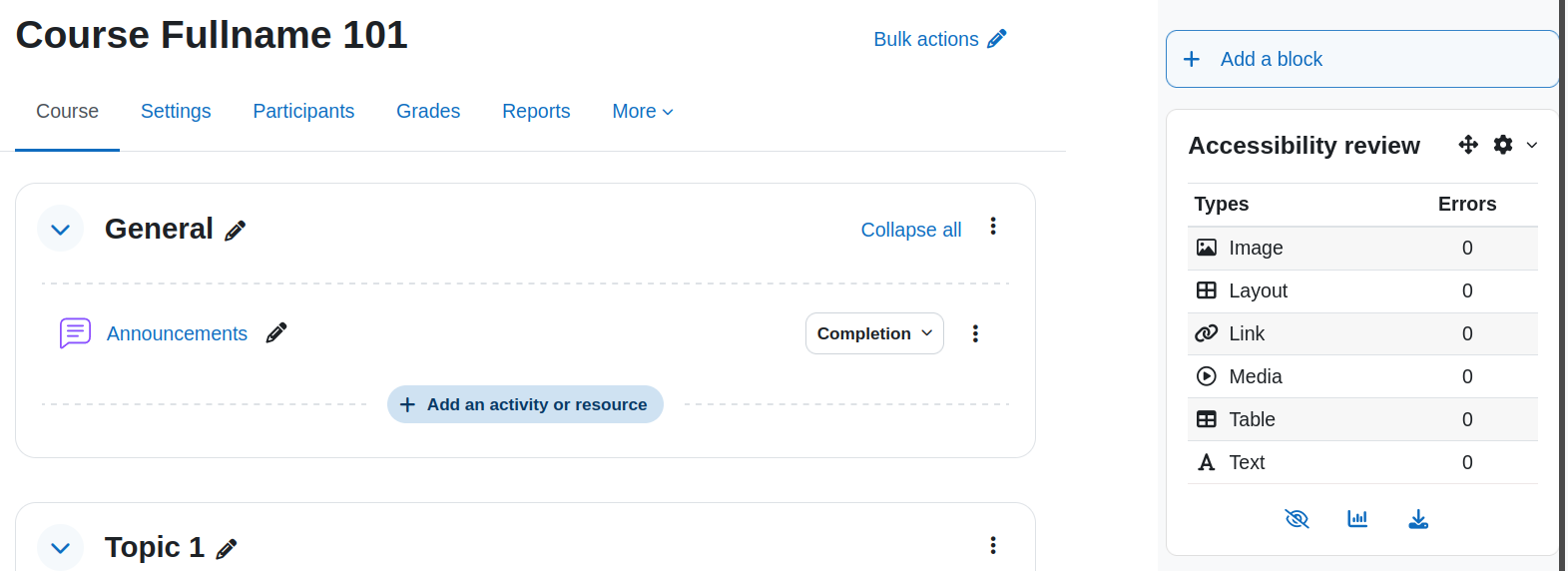Open the accessibility error chart view
Viewport: 1568px width, 571px height.
pos(1357,519)
